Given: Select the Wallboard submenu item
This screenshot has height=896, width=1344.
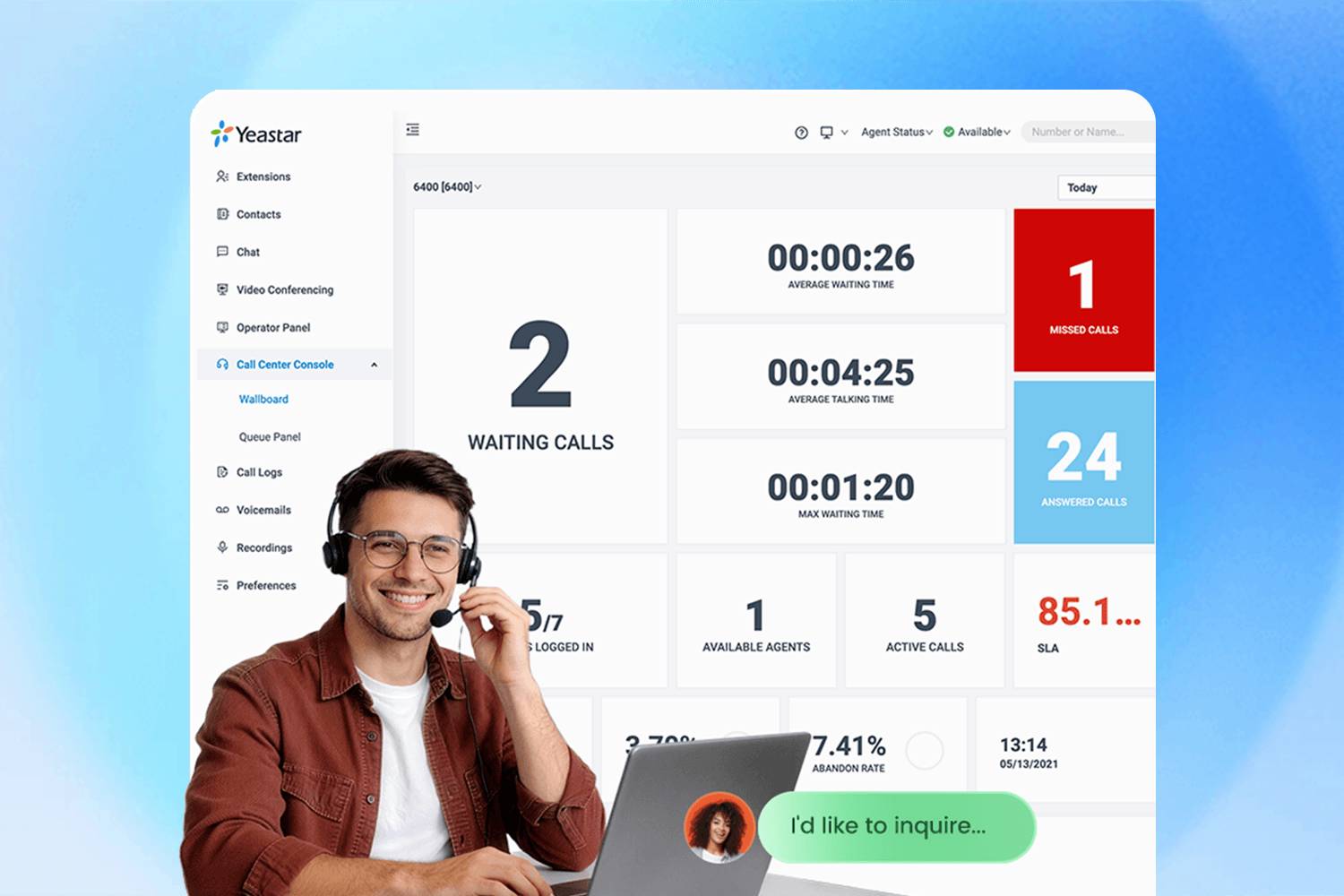Looking at the screenshot, I should click(263, 399).
